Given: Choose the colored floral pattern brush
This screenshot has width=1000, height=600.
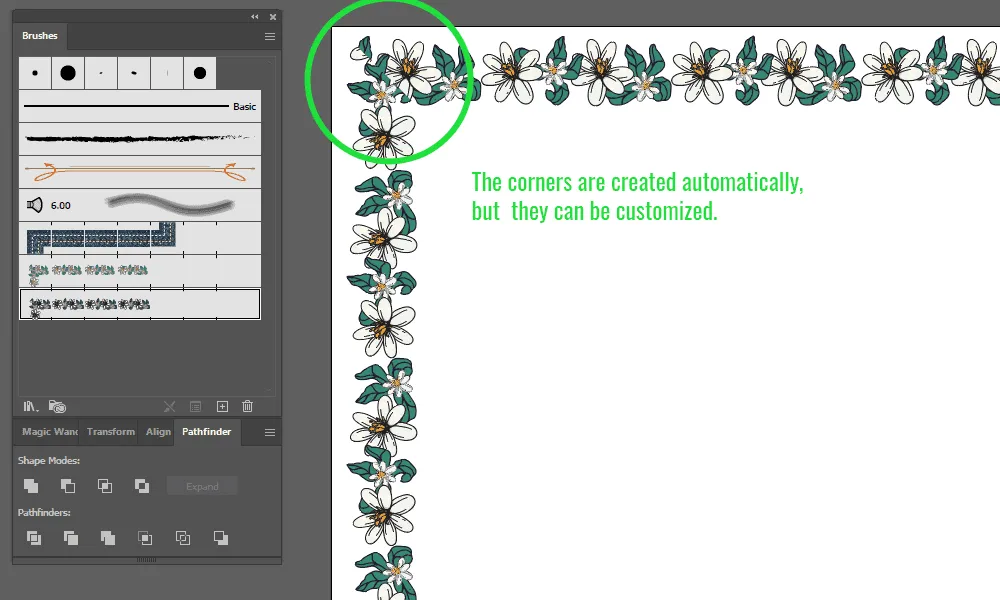Looking at the screenshot, I should tap(140, 272).
